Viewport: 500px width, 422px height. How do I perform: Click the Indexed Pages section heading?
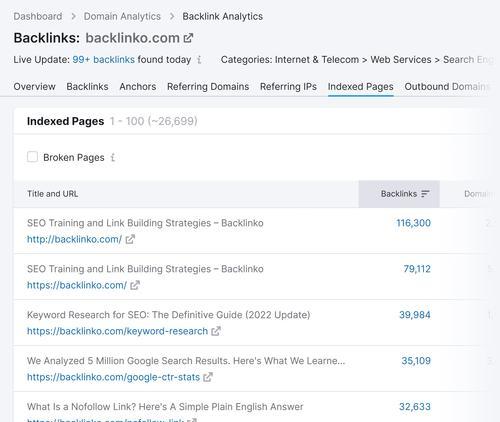pyautogui.click(x=65, y=121)
